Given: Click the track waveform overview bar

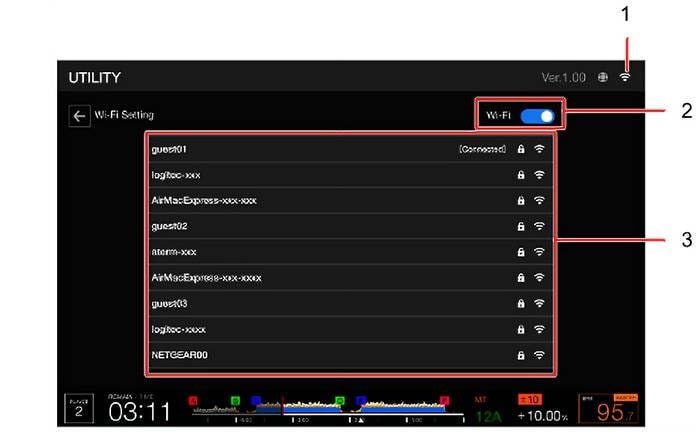Looking at the screenshot, I should click(320, 408).
